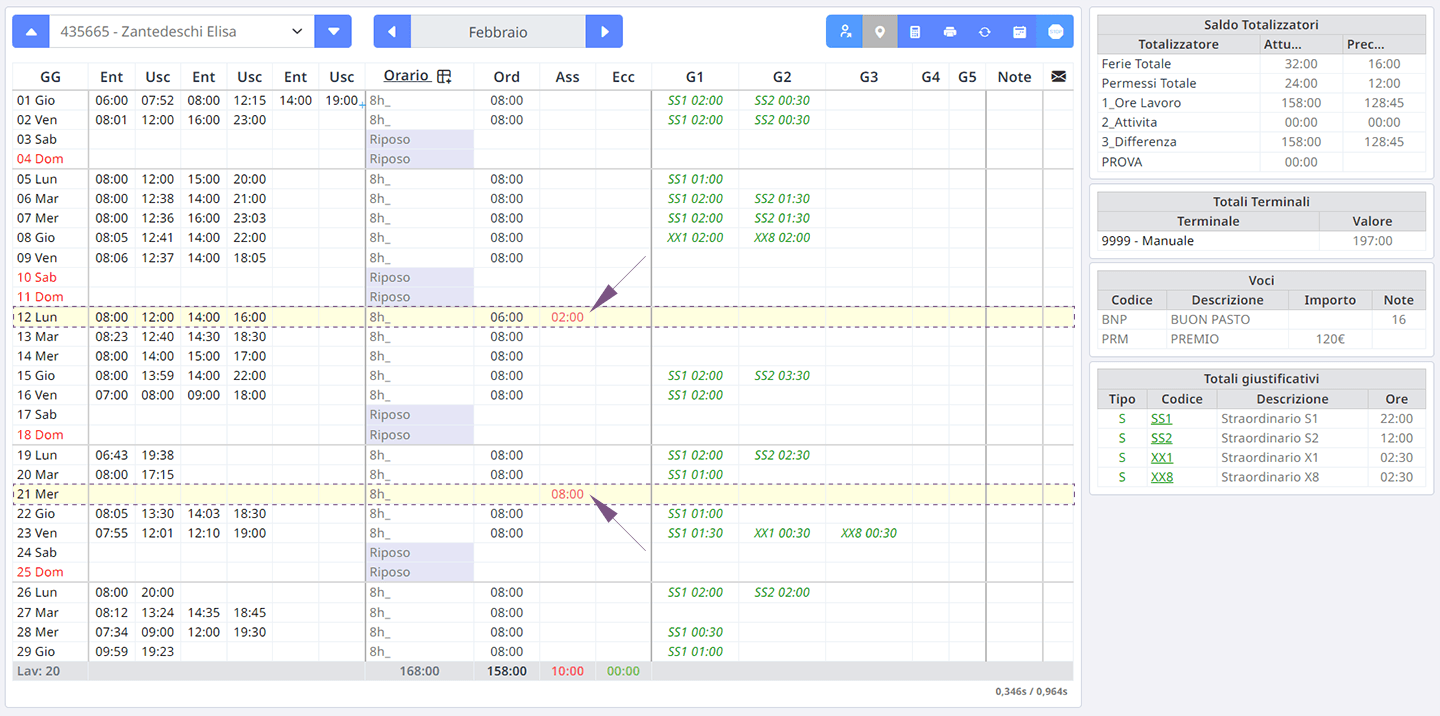Click the 197:00 terminal value

click(1373, 241)
